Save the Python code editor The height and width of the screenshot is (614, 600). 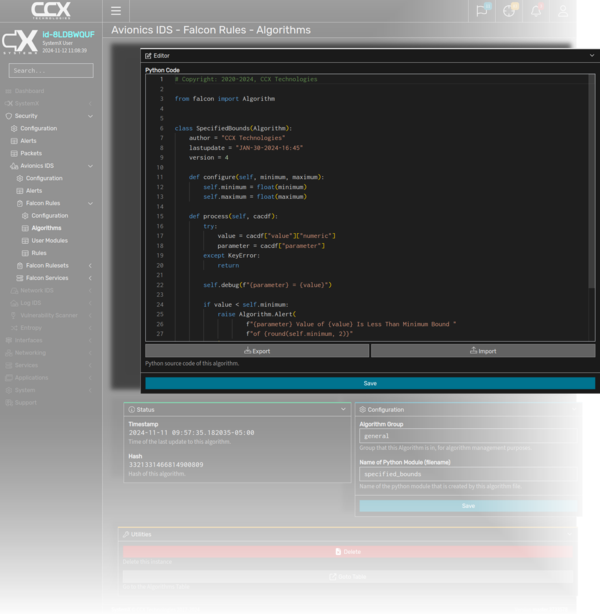tap(369, 383)
